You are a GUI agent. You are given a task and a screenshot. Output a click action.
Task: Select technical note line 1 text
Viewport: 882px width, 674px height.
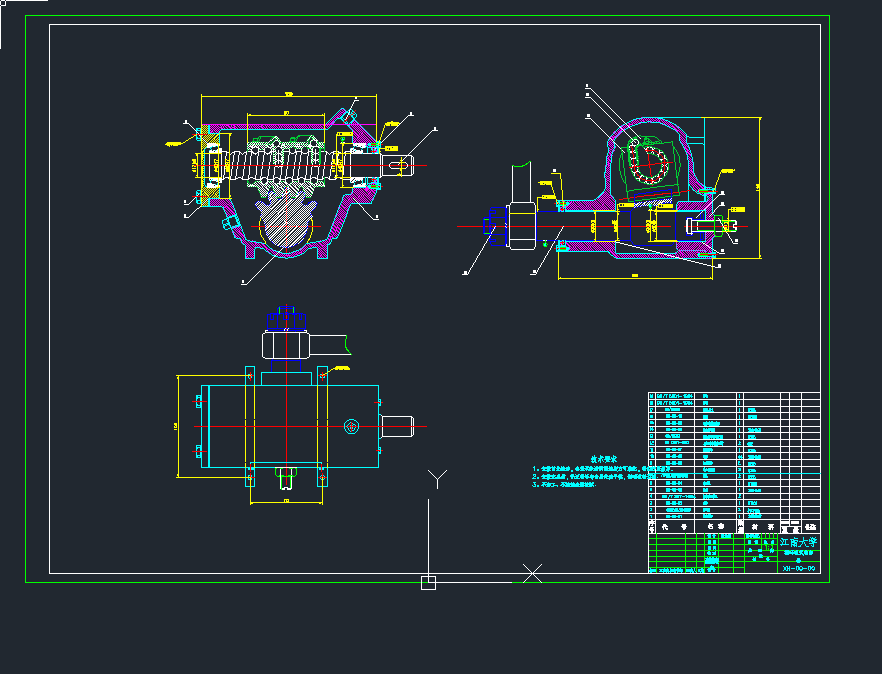click(x=600, y=470)
